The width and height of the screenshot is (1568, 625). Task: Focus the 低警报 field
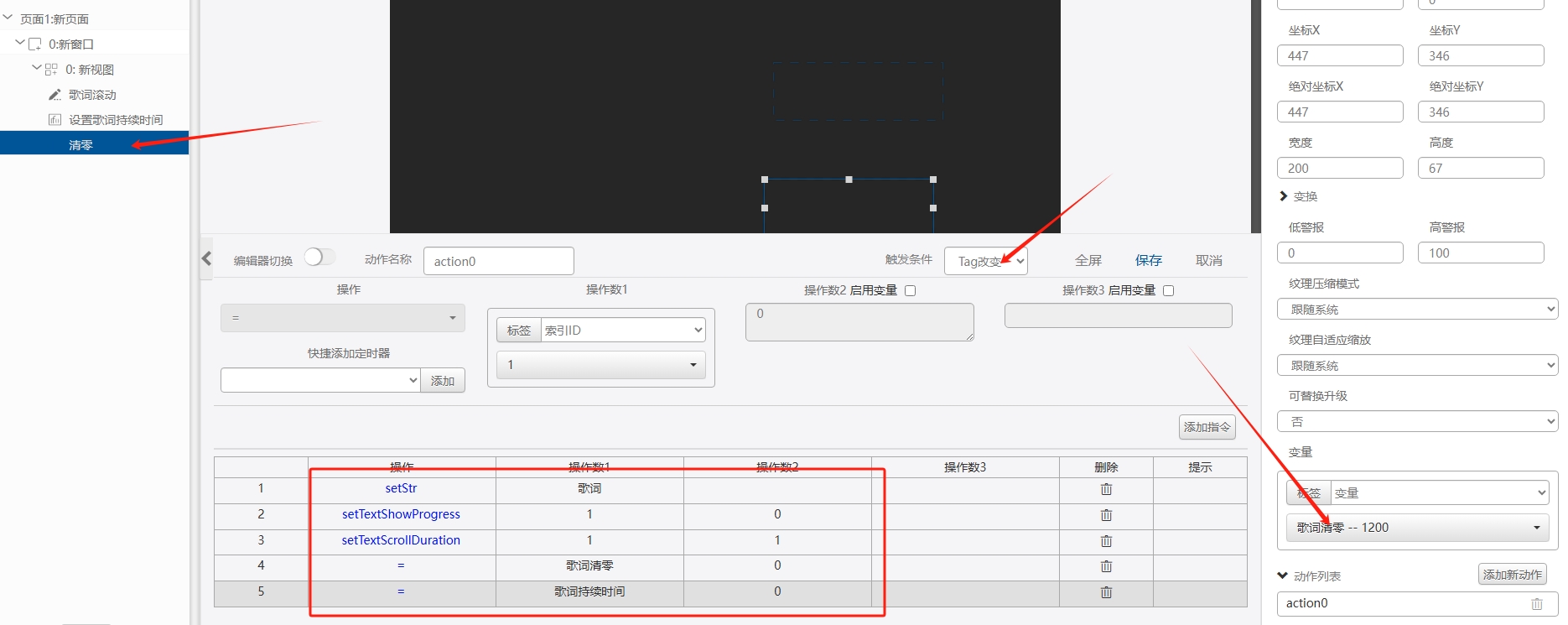(1340, 253)
